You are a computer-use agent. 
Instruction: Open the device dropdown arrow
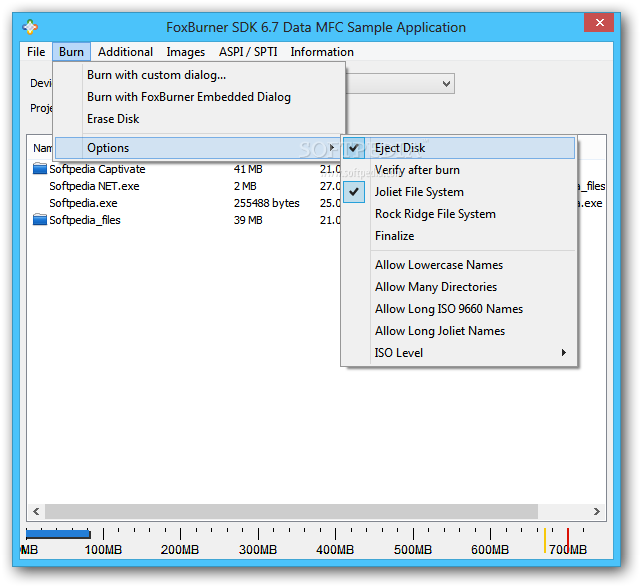click(446, 84)
